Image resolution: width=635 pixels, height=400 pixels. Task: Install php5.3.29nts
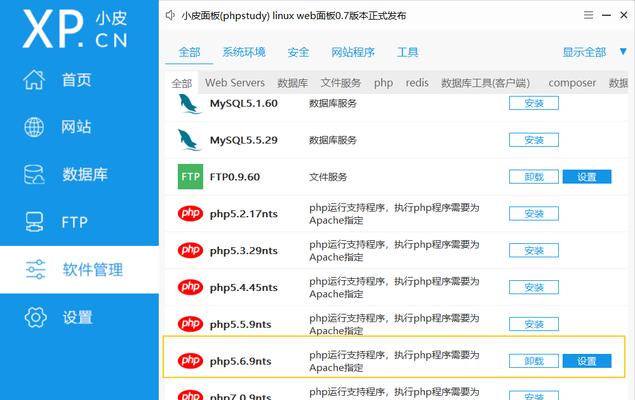click(534, 251)
